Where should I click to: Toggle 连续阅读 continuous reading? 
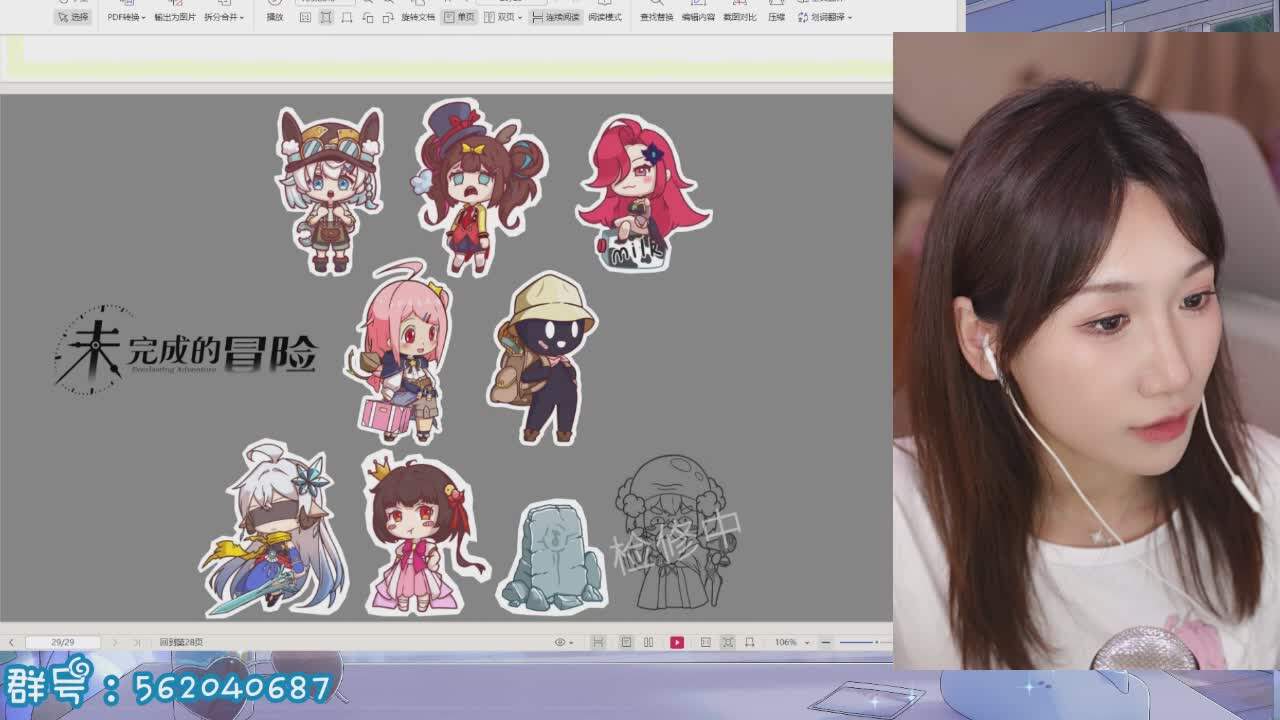tap(555, 17)
